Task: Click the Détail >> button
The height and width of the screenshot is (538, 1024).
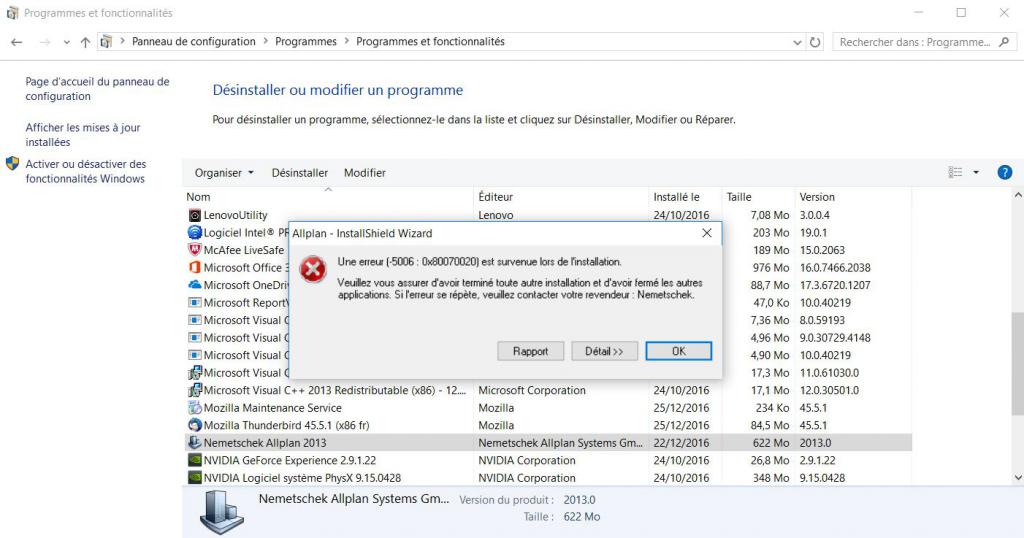Action: coord(604,351)
